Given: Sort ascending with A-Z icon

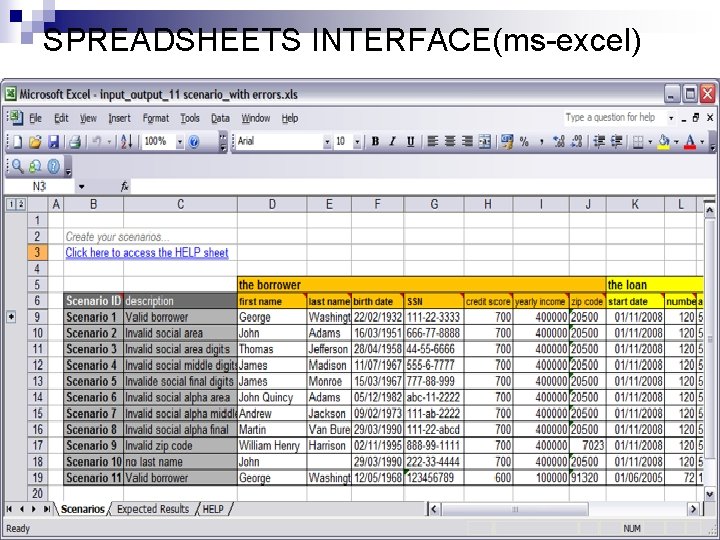Looking at the screenshot, I should click(x=127, y=142).
